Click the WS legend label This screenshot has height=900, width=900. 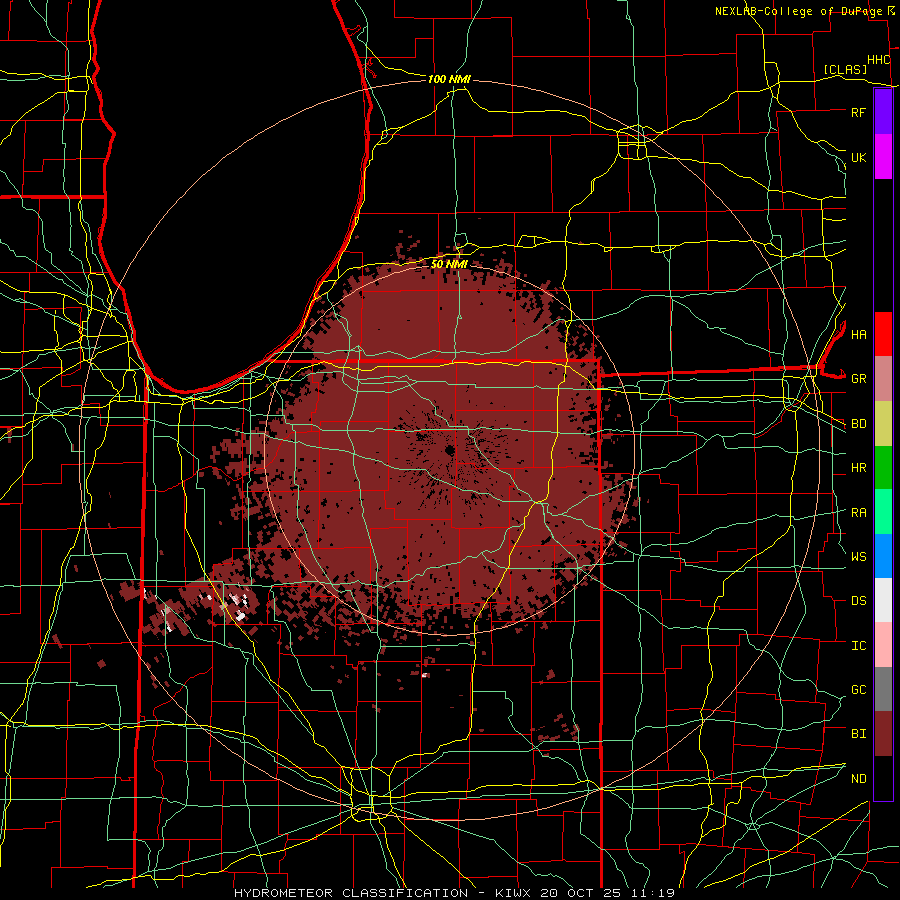pyautogui.click(x=858, y=557)
